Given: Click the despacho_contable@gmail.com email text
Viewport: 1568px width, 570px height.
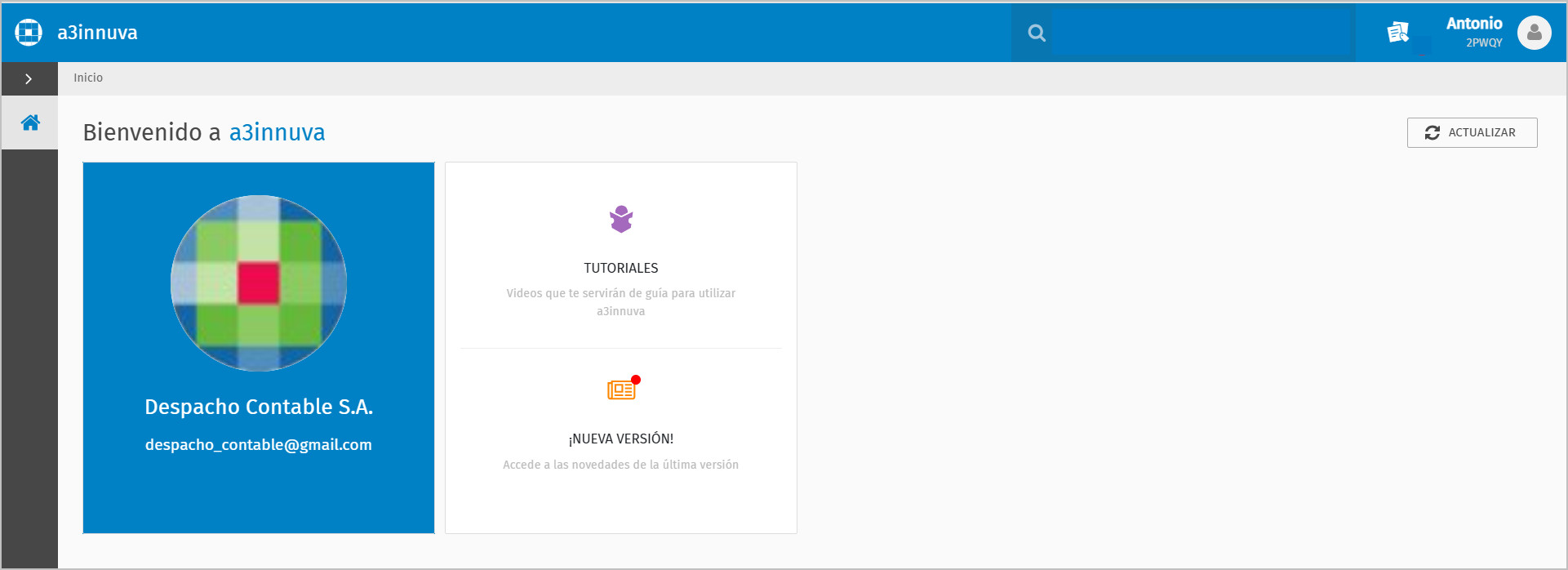Looking at the screenshot, I should [259, 445].
